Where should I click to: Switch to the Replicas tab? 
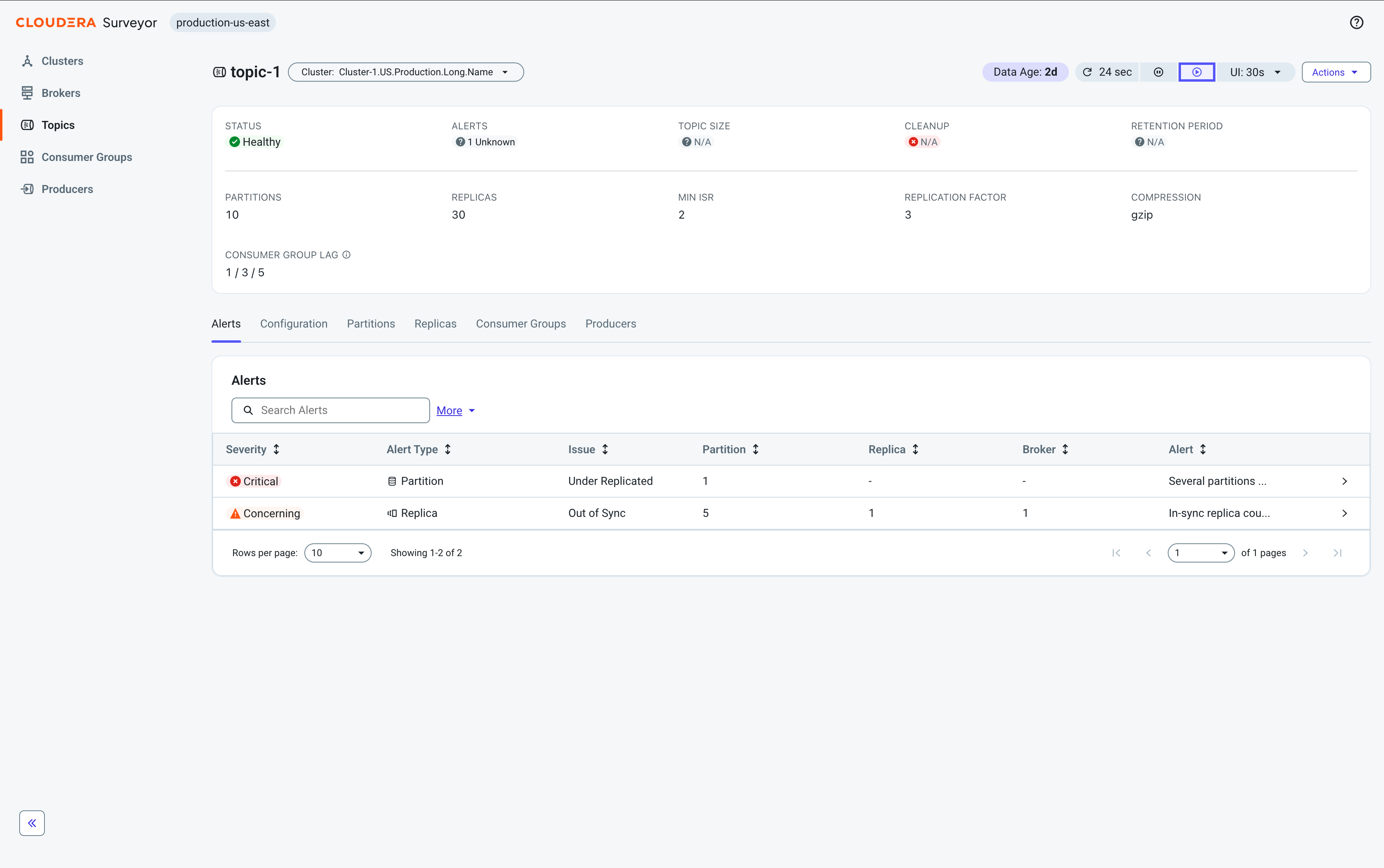point(436,324)
